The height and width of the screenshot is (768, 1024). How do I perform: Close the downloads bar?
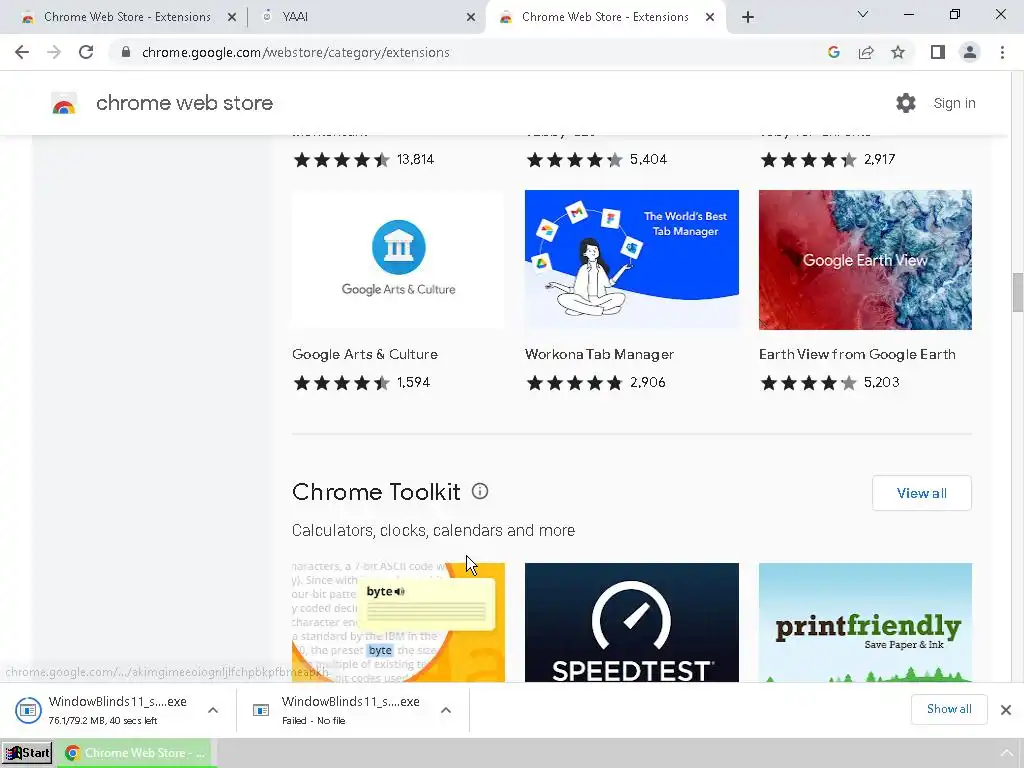[1006, 710]
